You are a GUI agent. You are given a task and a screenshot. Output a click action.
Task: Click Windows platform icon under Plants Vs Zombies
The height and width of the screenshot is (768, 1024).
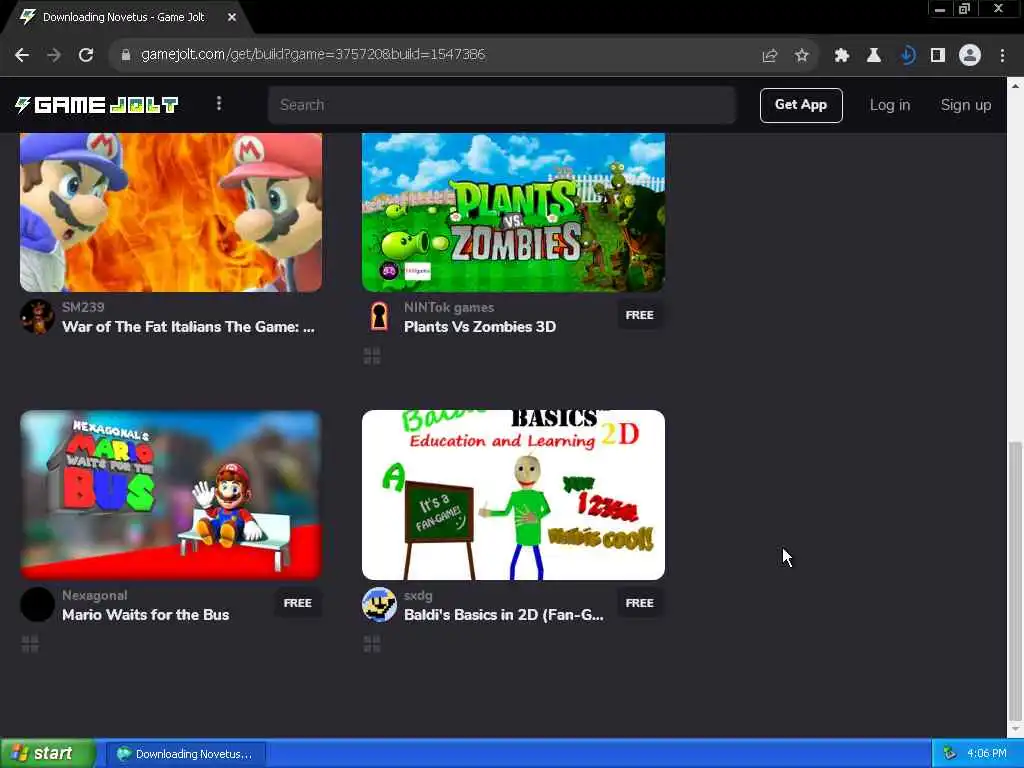point(372,356)
